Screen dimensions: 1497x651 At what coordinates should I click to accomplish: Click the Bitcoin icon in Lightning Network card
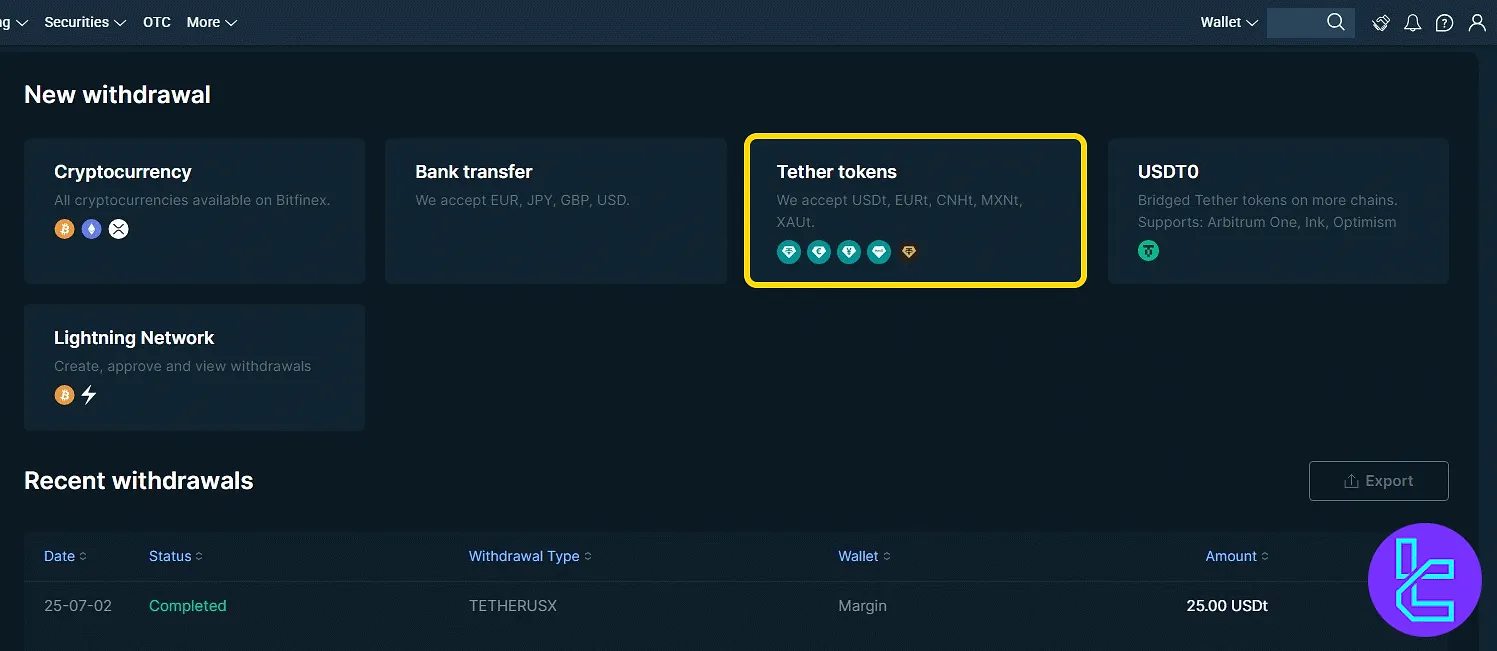pyautogui.click(x=64, y=395)
